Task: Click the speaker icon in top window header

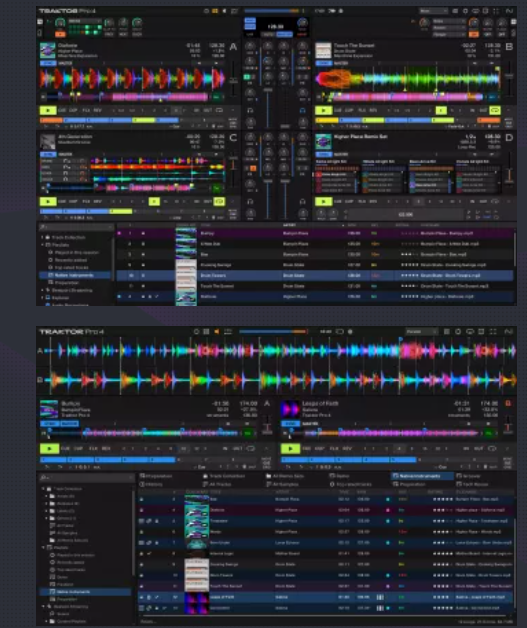Action: coord(224,11)
